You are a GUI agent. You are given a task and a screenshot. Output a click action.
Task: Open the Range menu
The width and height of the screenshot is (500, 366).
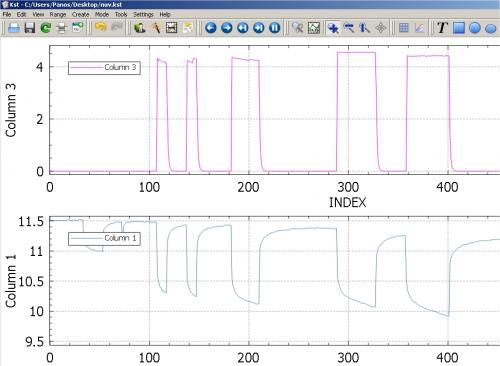coord(58,14)
